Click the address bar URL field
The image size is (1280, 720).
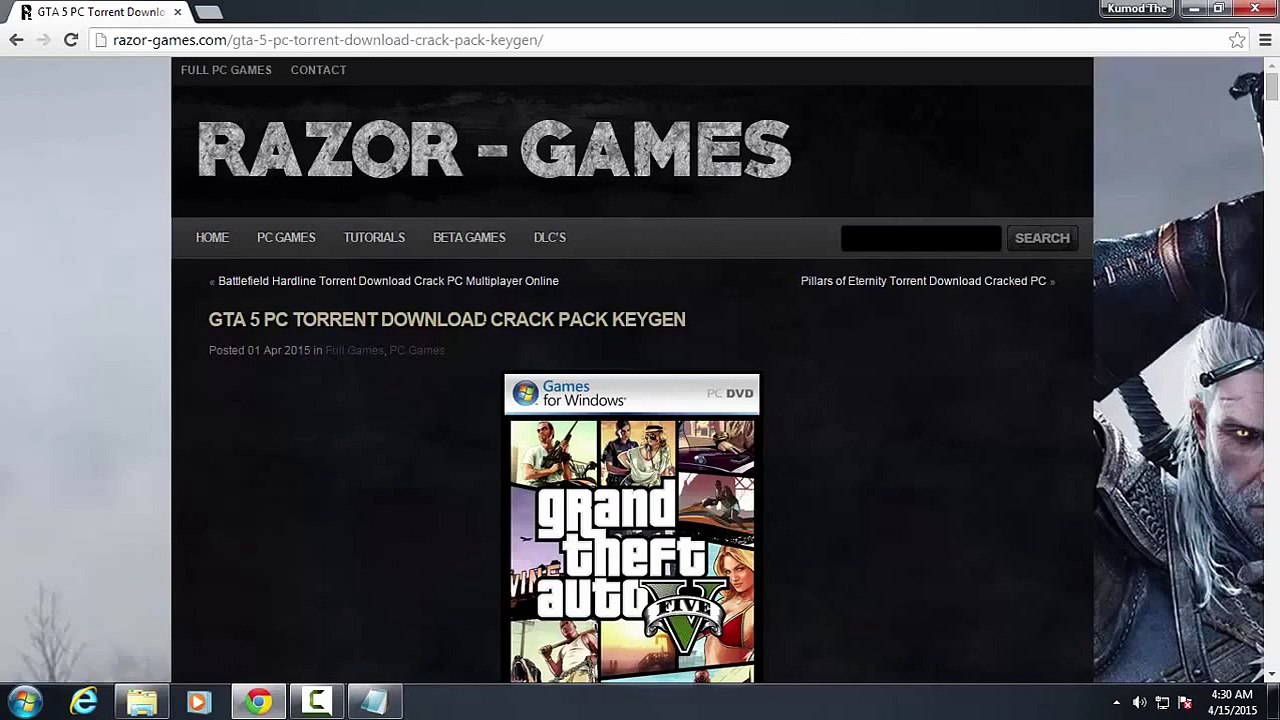click(660, 40)
